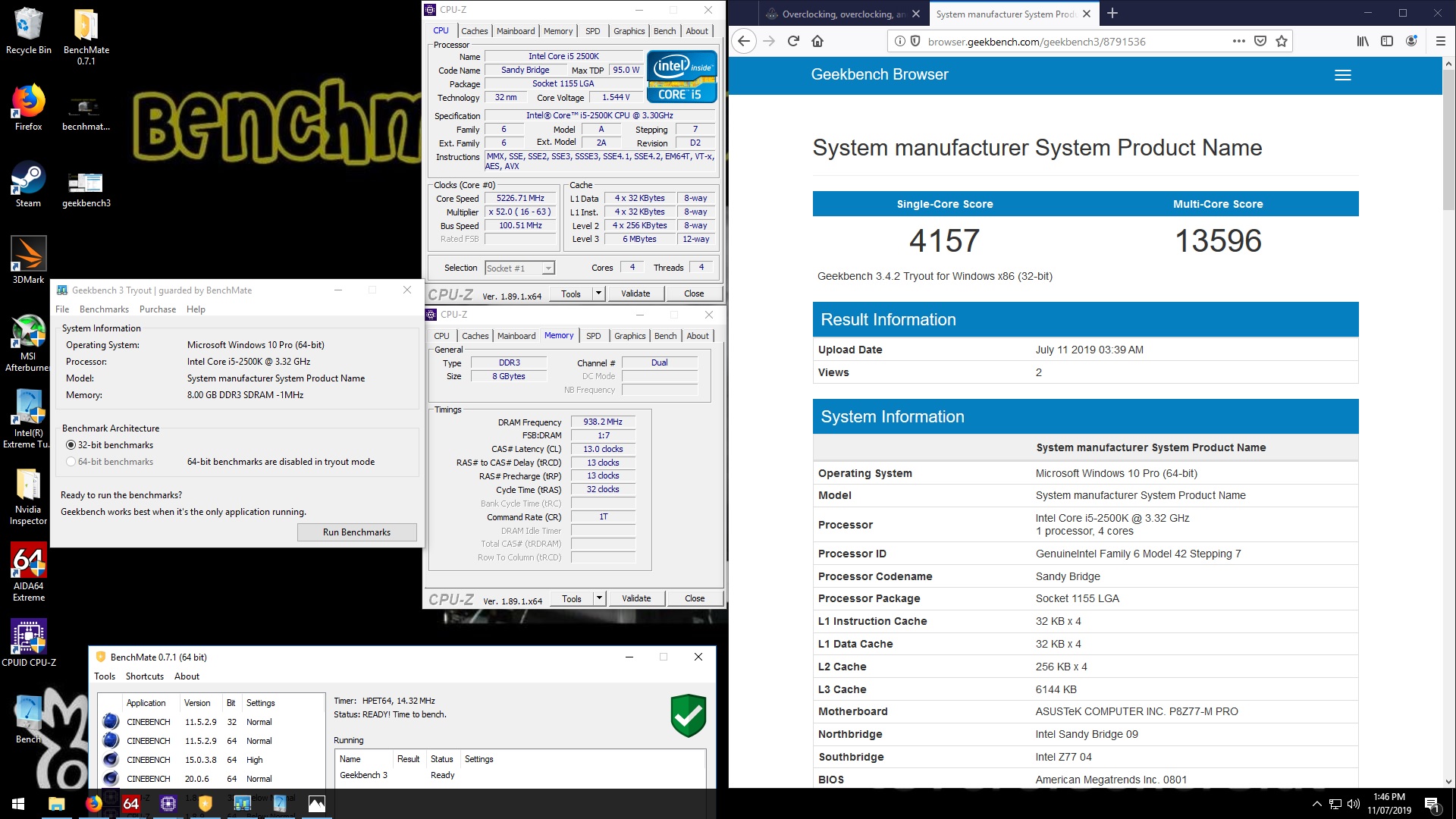This screenshot has height=819, width=1456.
Task: Click the clock and date in taskbar
Action: [x=1389, y=804]
